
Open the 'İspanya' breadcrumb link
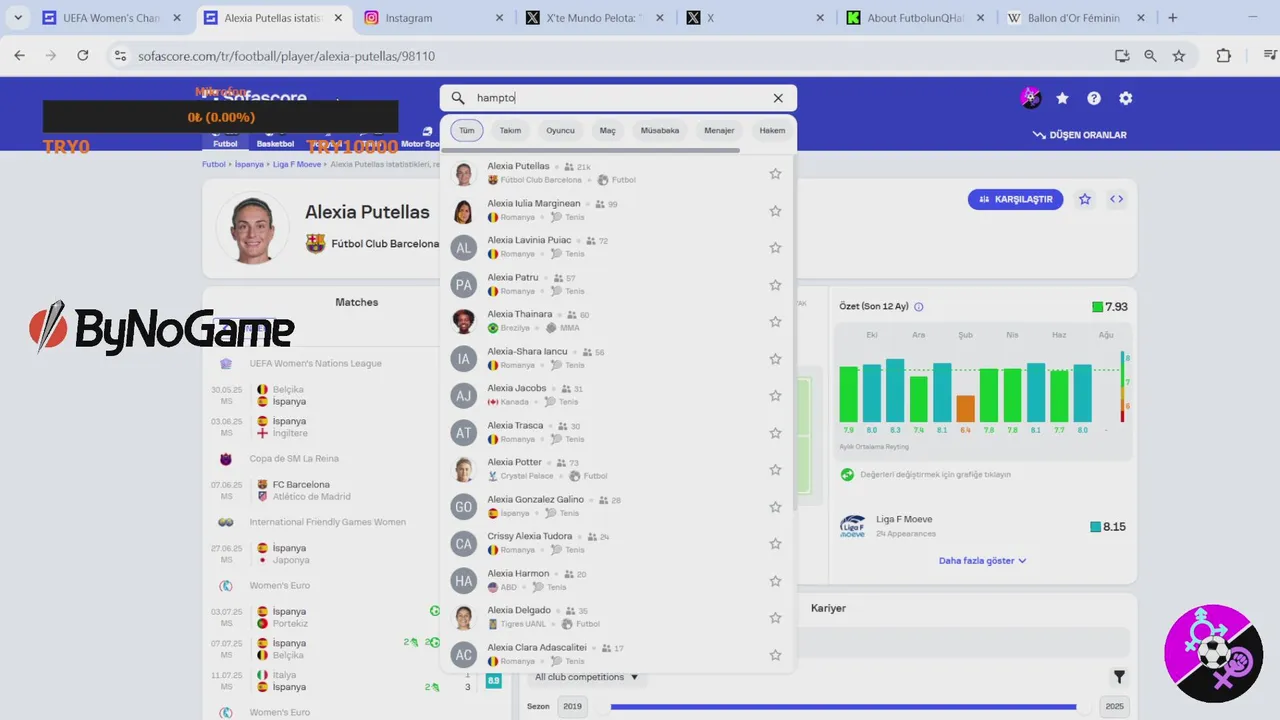(248, 164)
